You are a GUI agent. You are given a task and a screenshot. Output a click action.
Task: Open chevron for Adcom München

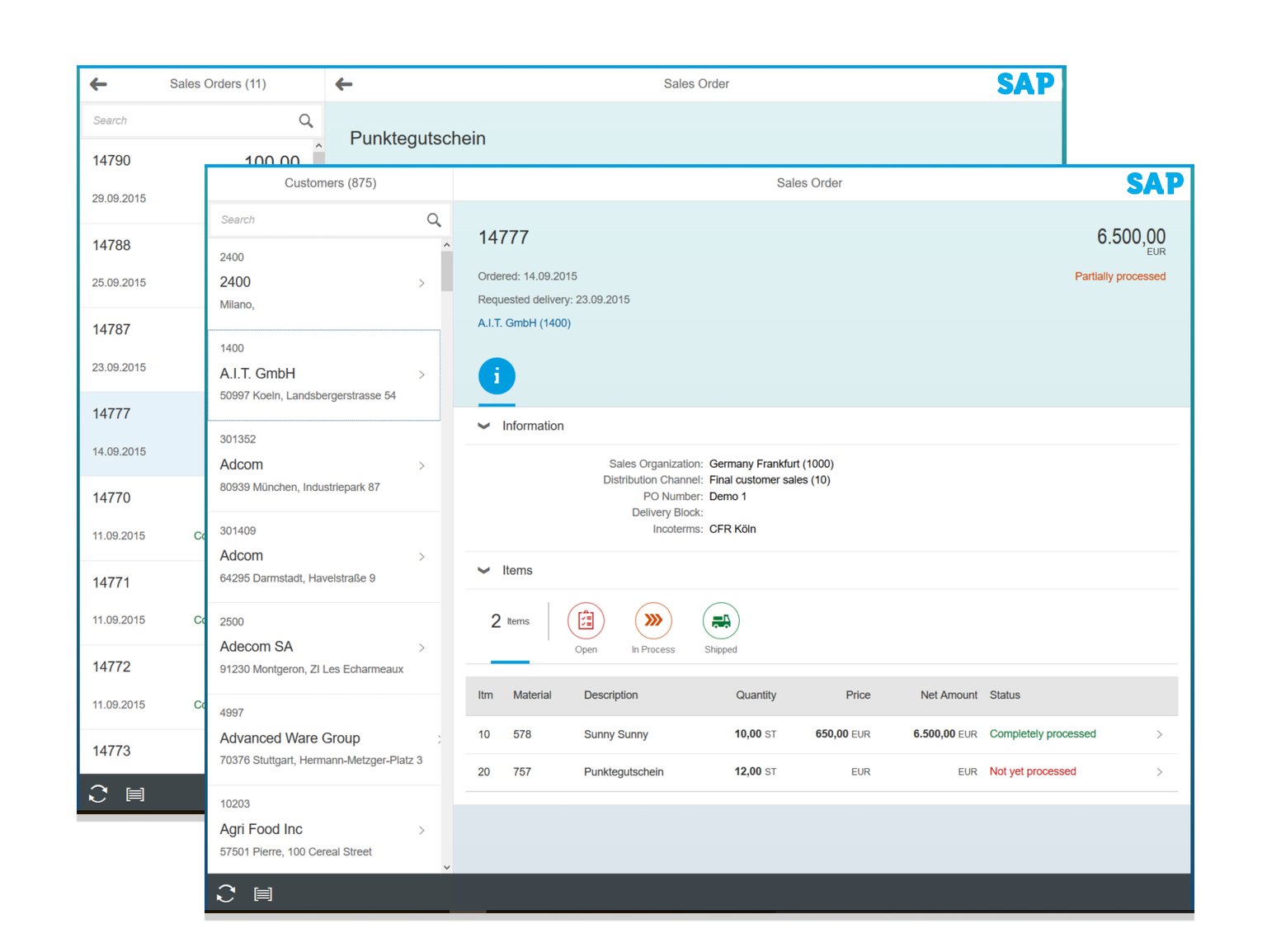tap(422, 465)
